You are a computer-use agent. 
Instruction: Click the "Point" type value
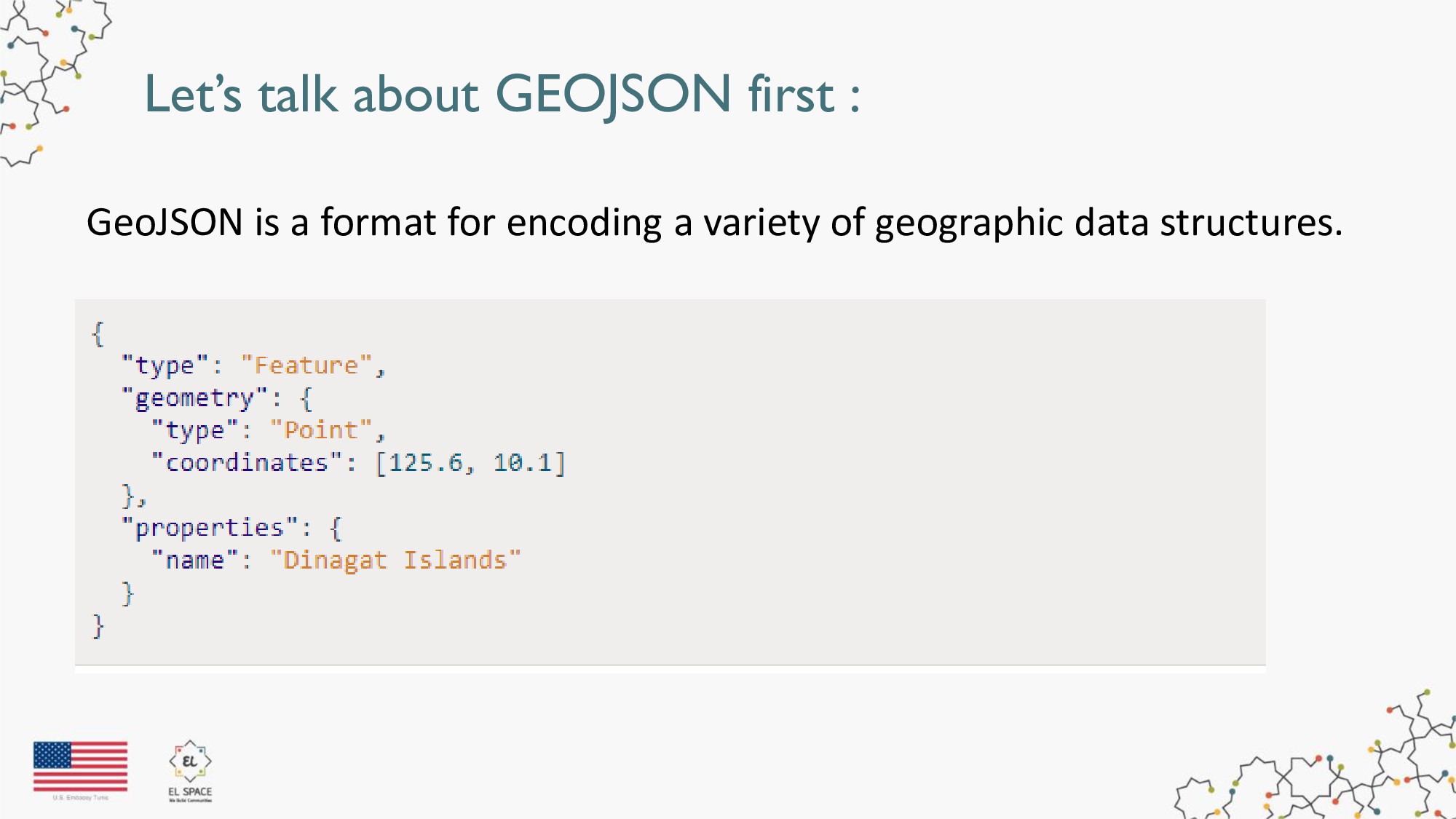pyautogui.click(x=321, y=430)
